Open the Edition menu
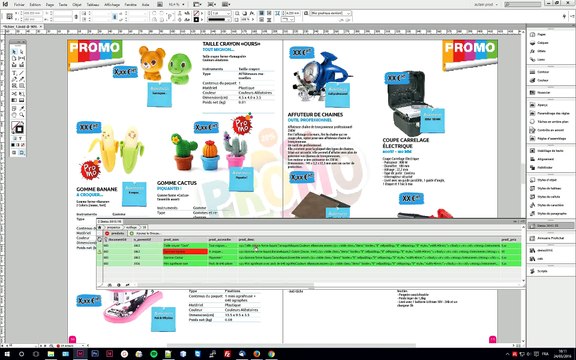The height and width of the screenshot is (360, 576). tap(35, 5)
